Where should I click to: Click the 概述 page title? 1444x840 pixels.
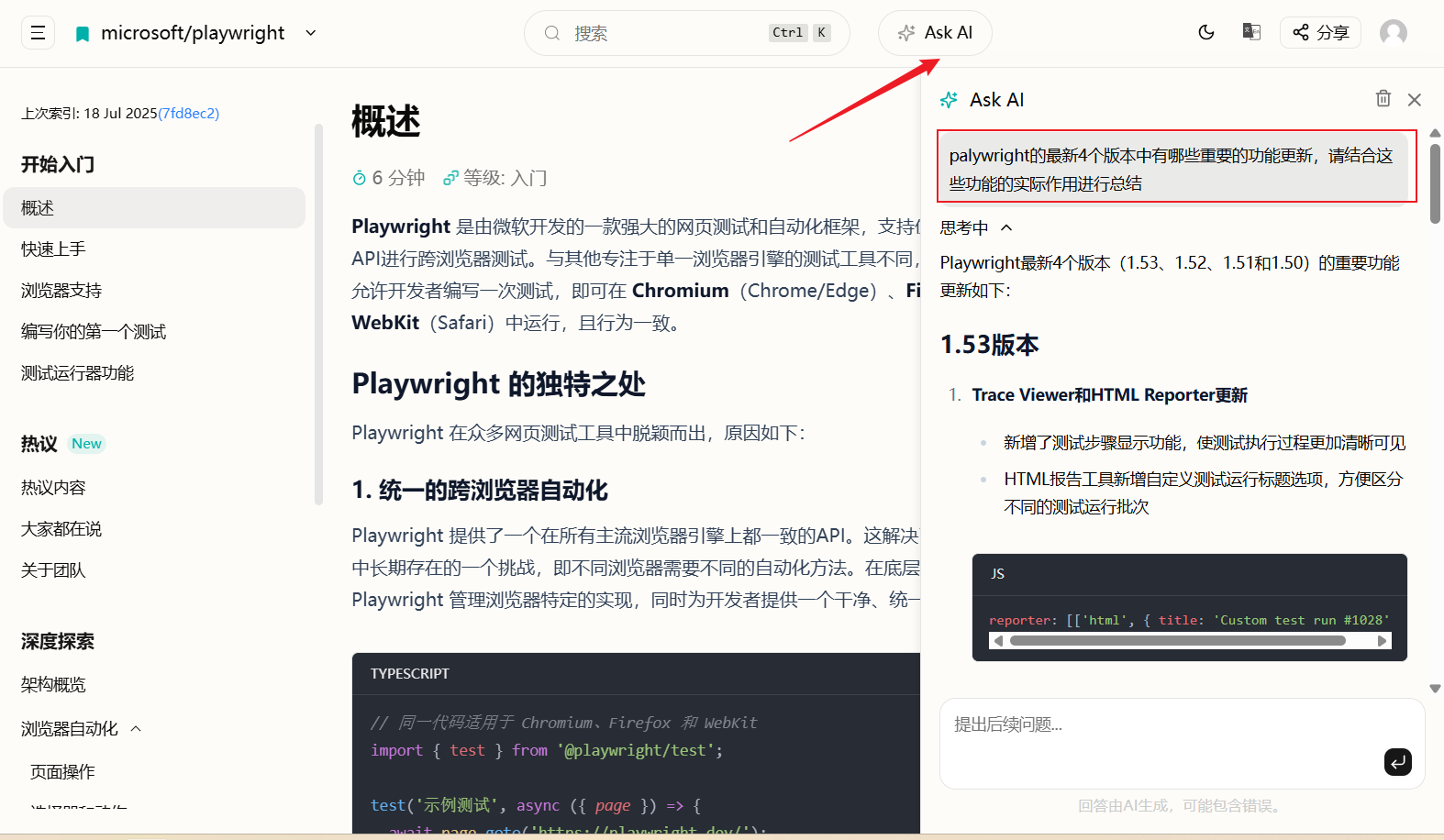[x=386, y=121]
